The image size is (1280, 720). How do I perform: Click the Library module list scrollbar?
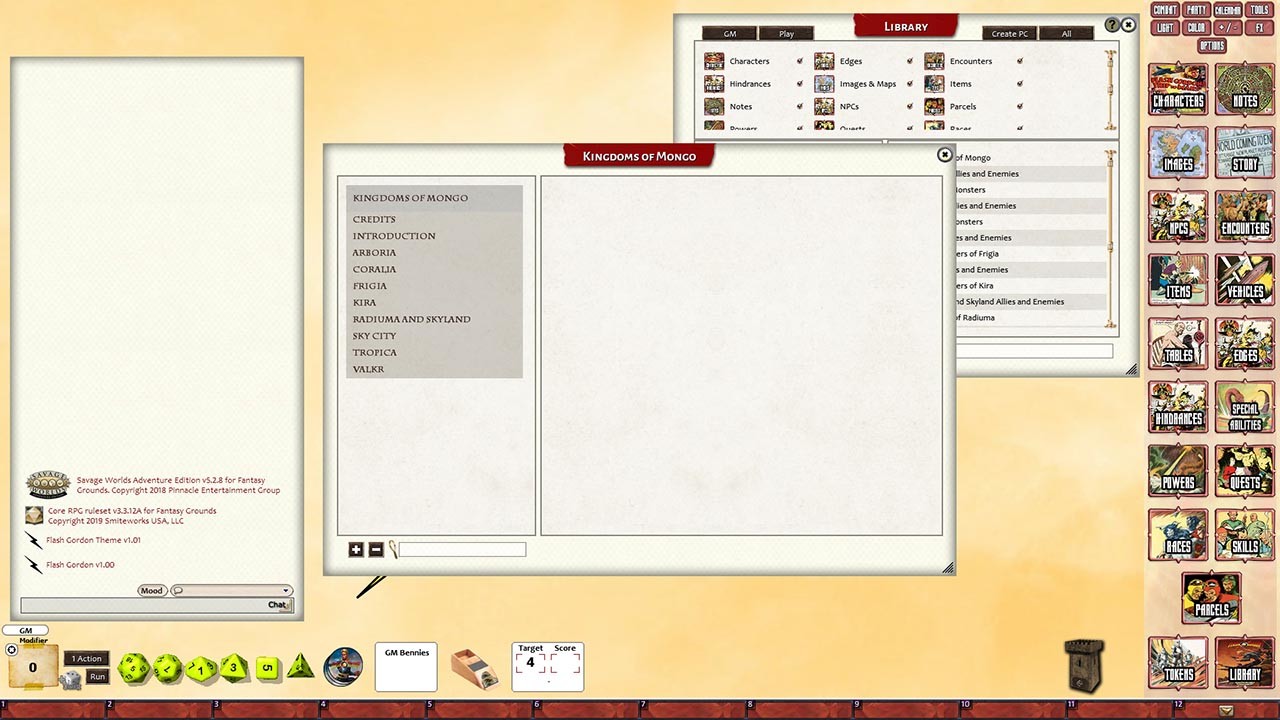pyautogui.click(x=1110, y=238)
